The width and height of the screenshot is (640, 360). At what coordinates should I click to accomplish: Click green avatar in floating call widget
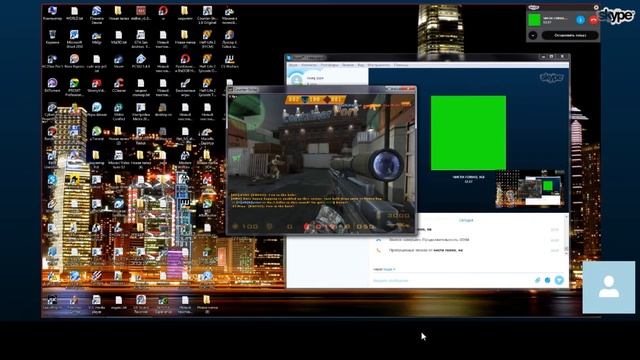(x=534, y=20)
